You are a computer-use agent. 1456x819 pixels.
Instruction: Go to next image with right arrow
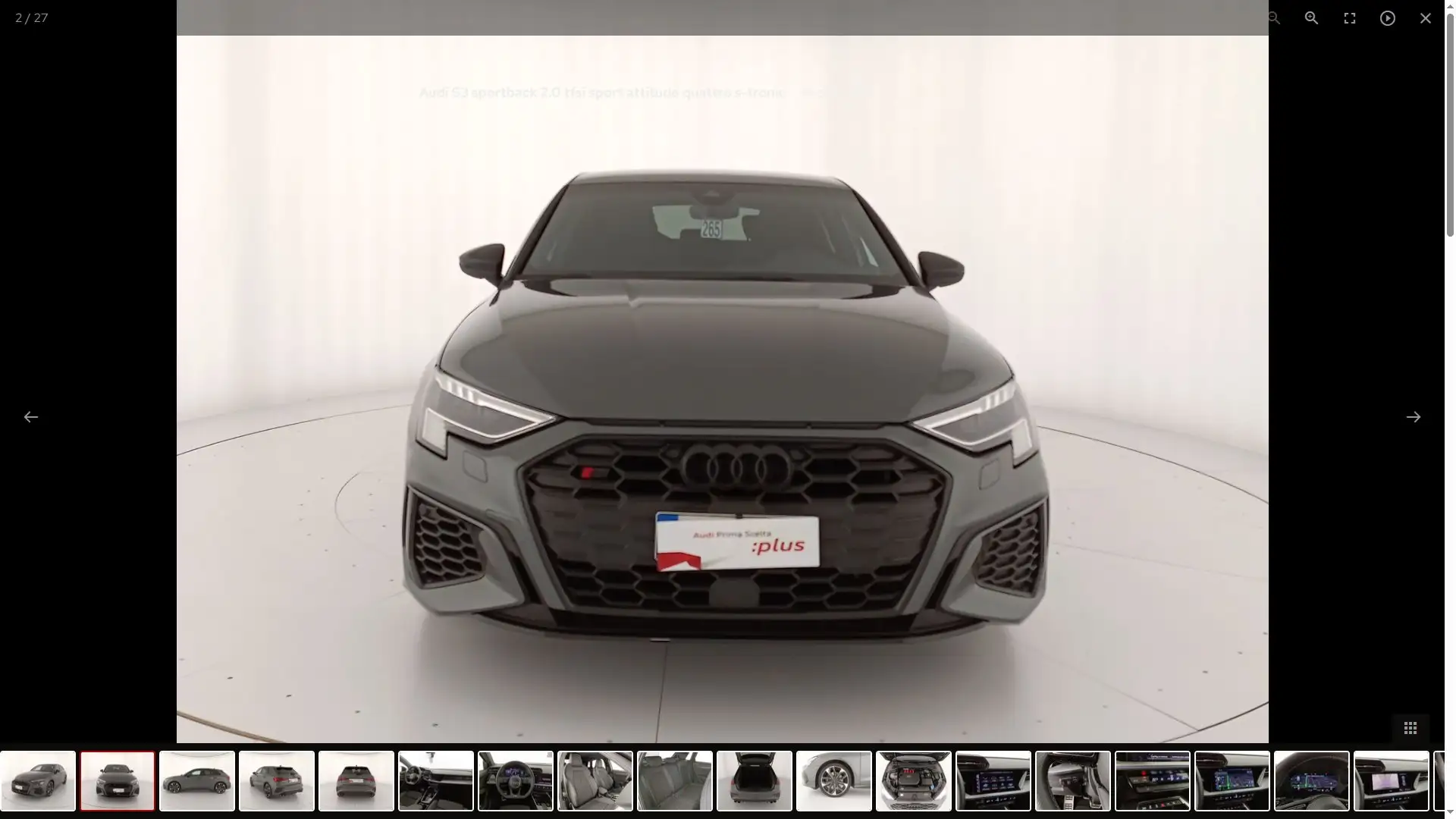click(1413, 417)
